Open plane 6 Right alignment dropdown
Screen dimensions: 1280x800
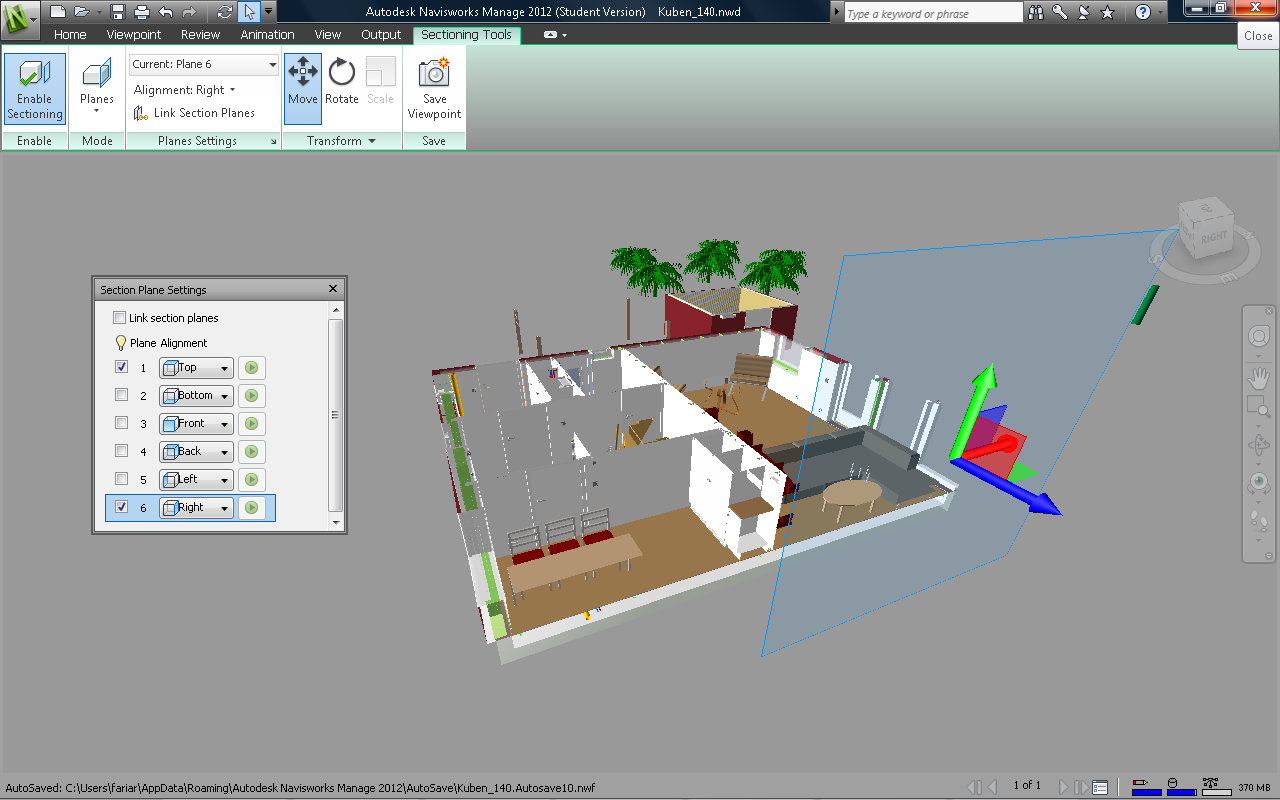[x=196, y=508]
